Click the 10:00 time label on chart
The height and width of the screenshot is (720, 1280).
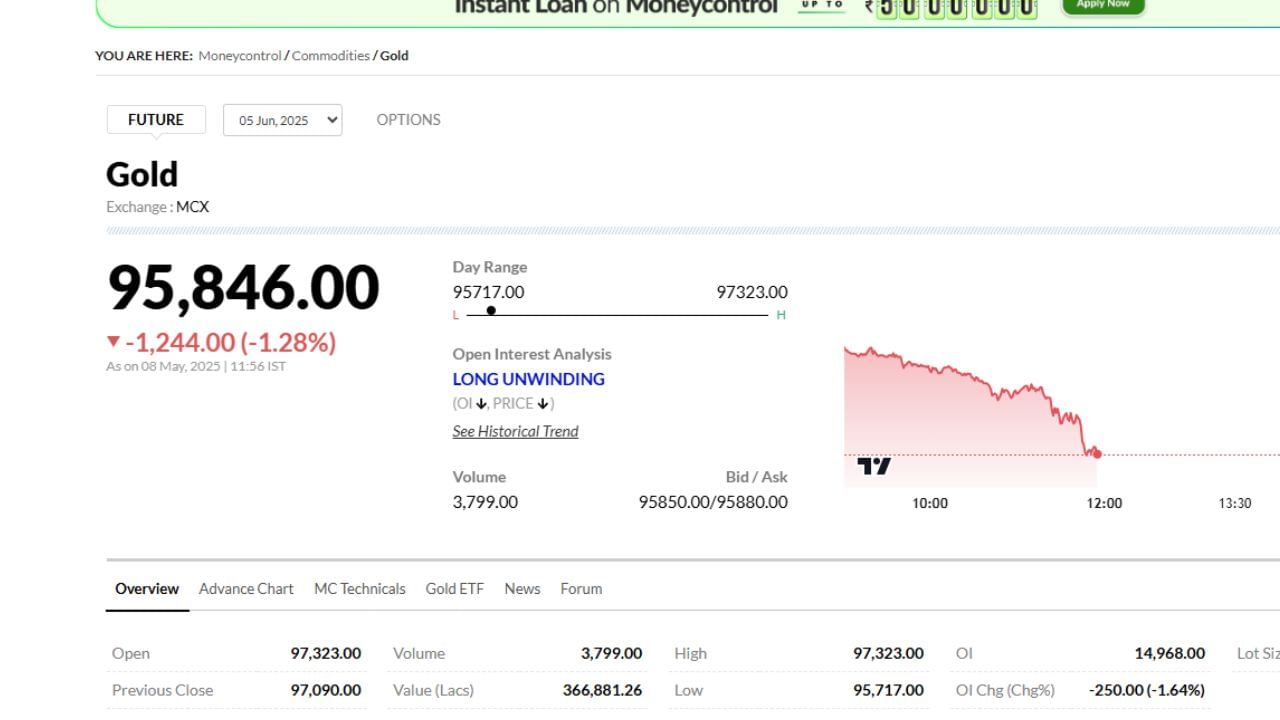(930, 503)
